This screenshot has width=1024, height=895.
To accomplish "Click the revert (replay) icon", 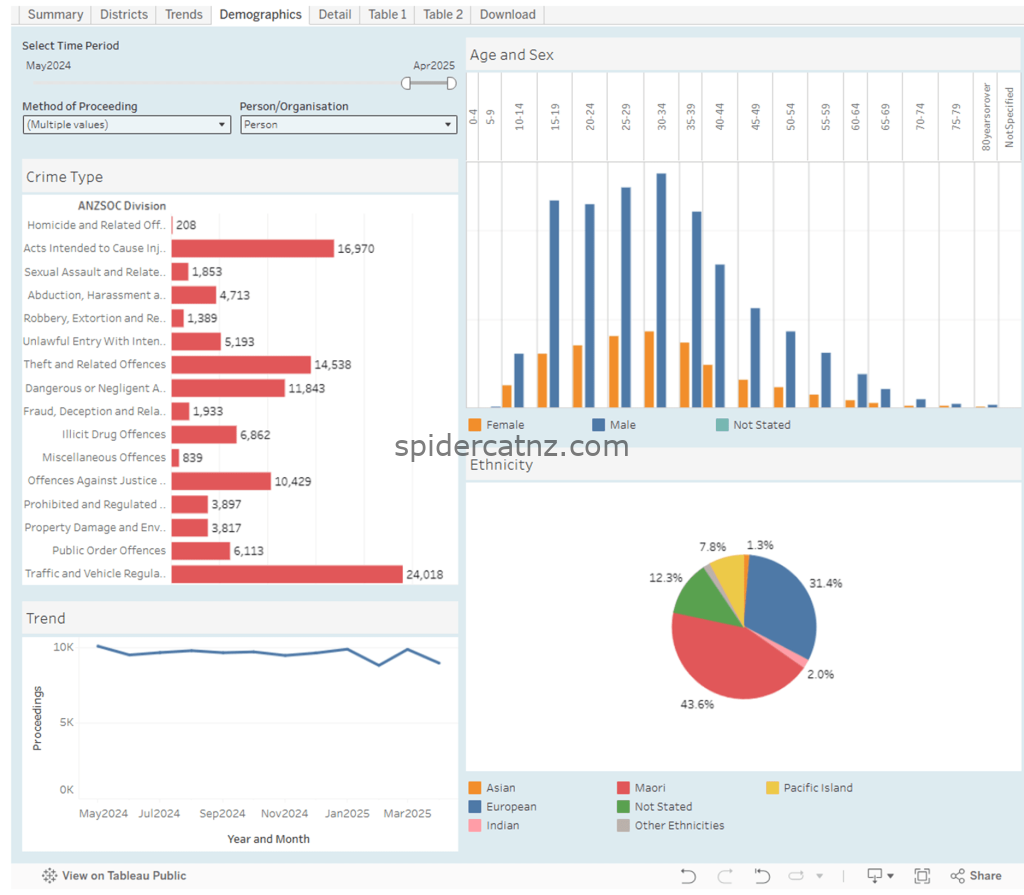I will [x=761, y=875].
